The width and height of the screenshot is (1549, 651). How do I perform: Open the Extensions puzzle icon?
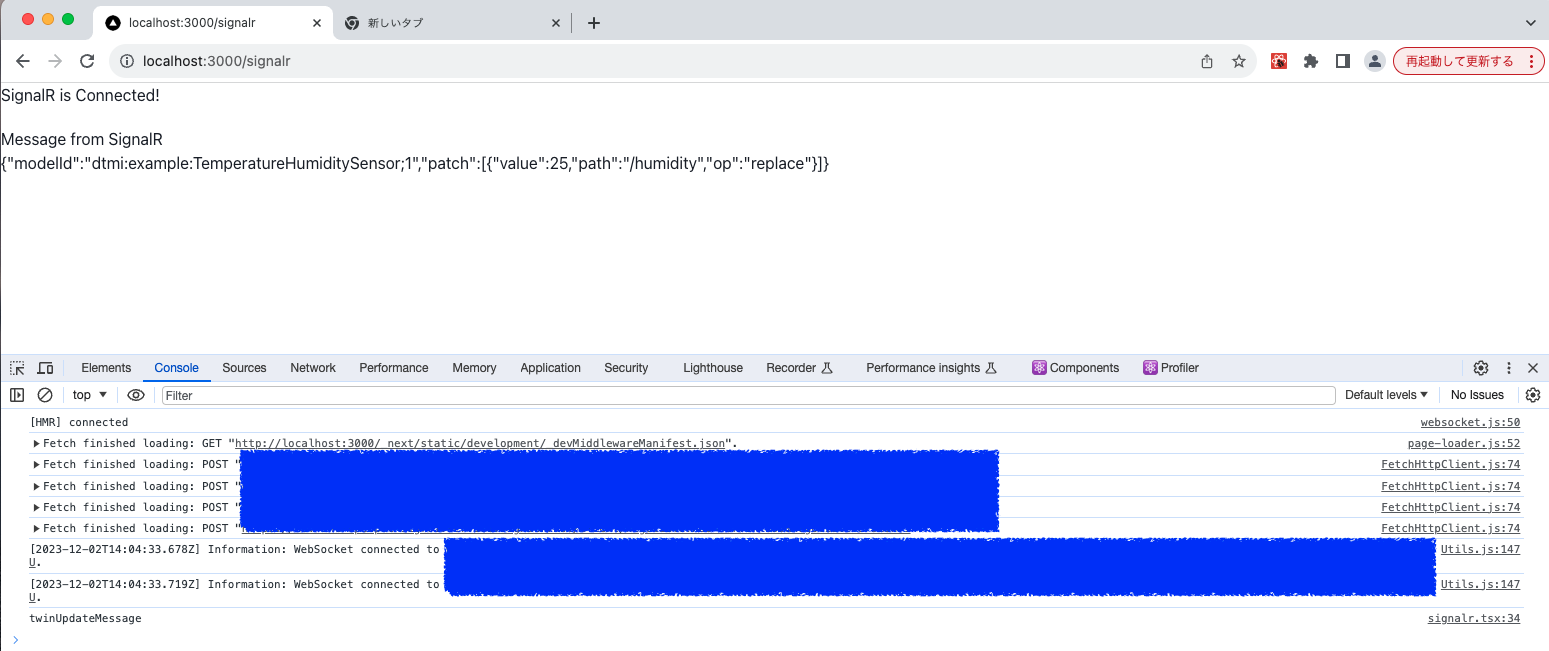pyautogui.click(x=1311, y=61)
